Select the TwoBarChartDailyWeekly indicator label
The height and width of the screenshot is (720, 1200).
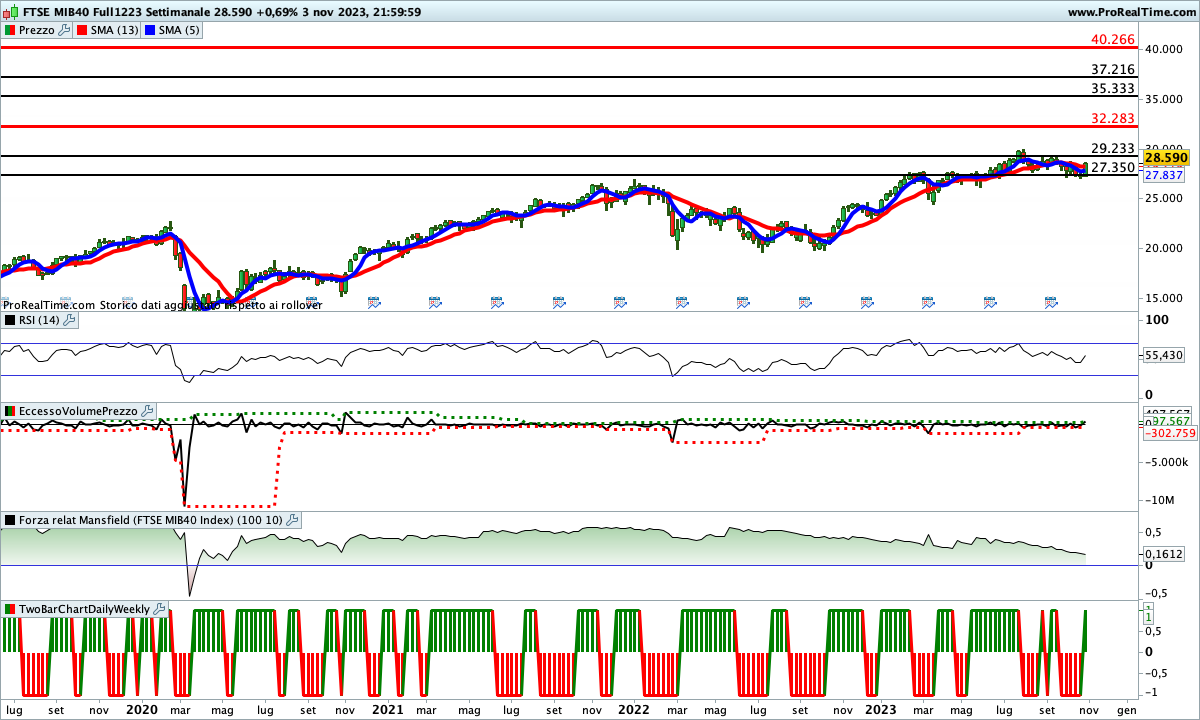tap(84, 608)
